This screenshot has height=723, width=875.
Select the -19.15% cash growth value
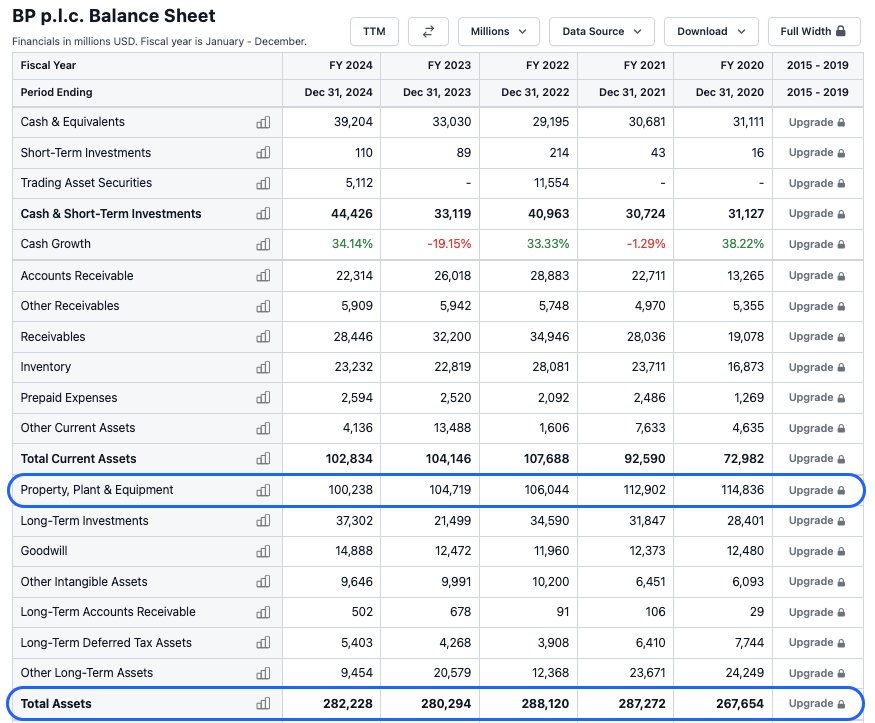(x=449, y=244)
